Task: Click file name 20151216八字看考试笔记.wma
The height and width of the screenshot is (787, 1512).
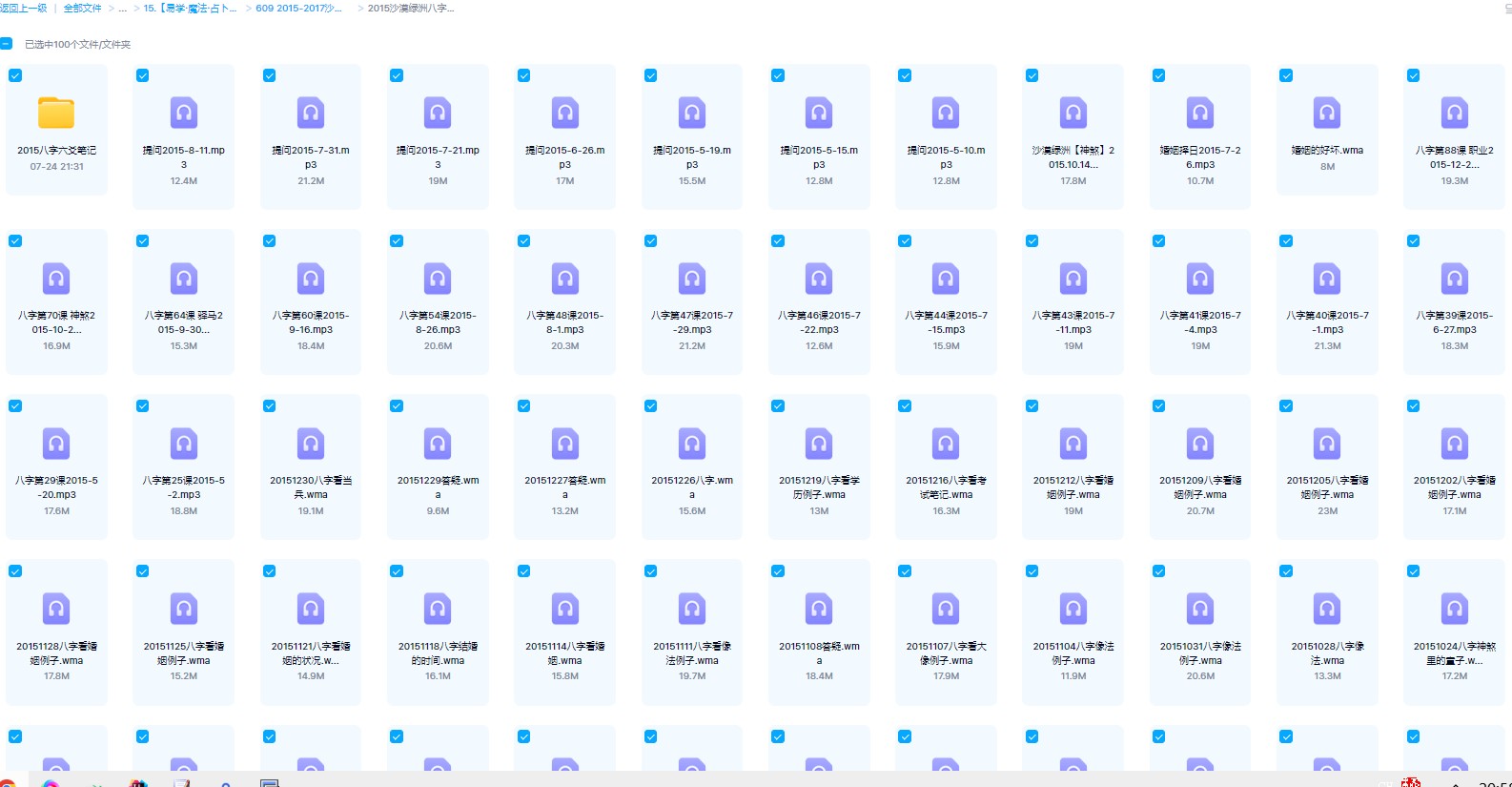Action: [946, 487]
